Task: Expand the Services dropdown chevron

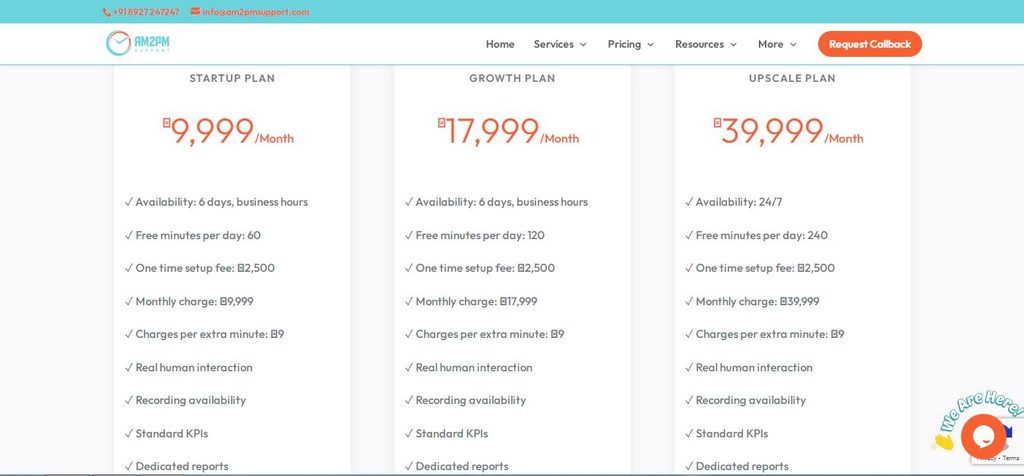Action: click(x=583, y=45)
